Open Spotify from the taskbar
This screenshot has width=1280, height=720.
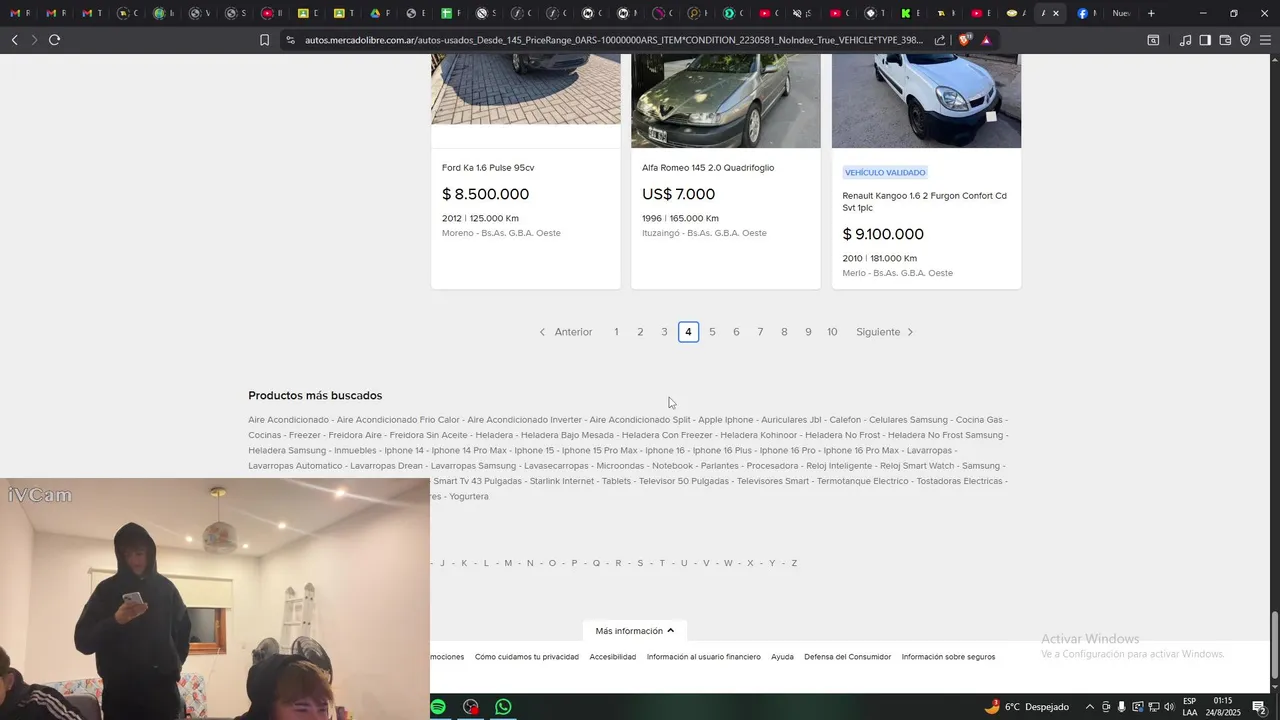point(438,707)
